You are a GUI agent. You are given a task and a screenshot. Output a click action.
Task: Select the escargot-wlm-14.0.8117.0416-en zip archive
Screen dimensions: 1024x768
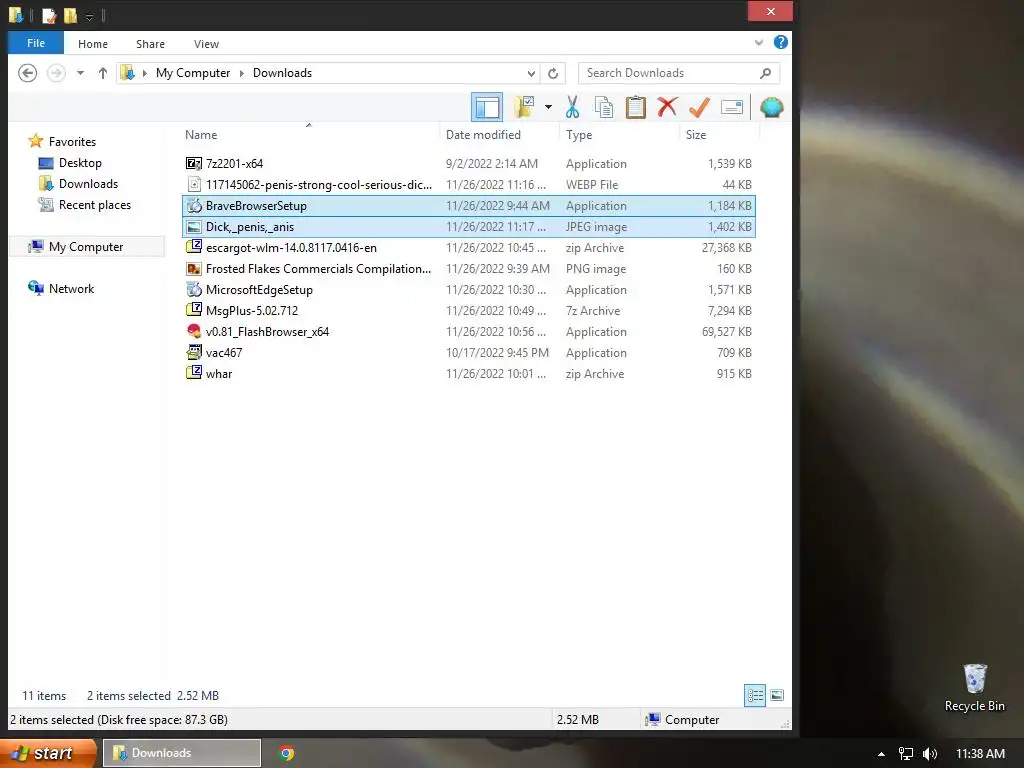(x=468, y=248)
